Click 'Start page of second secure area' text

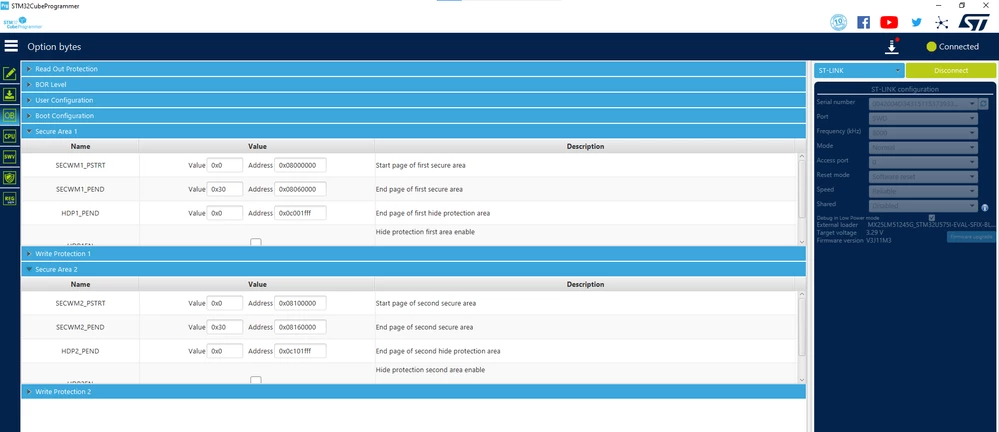coord(426,303)
